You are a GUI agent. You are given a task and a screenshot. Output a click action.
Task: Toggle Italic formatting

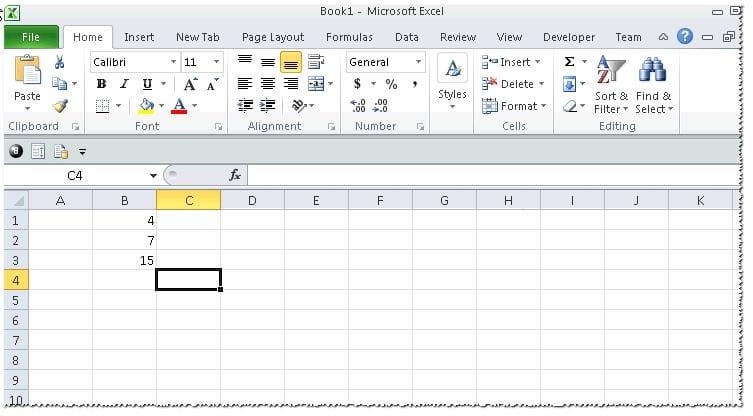(124, 84)
